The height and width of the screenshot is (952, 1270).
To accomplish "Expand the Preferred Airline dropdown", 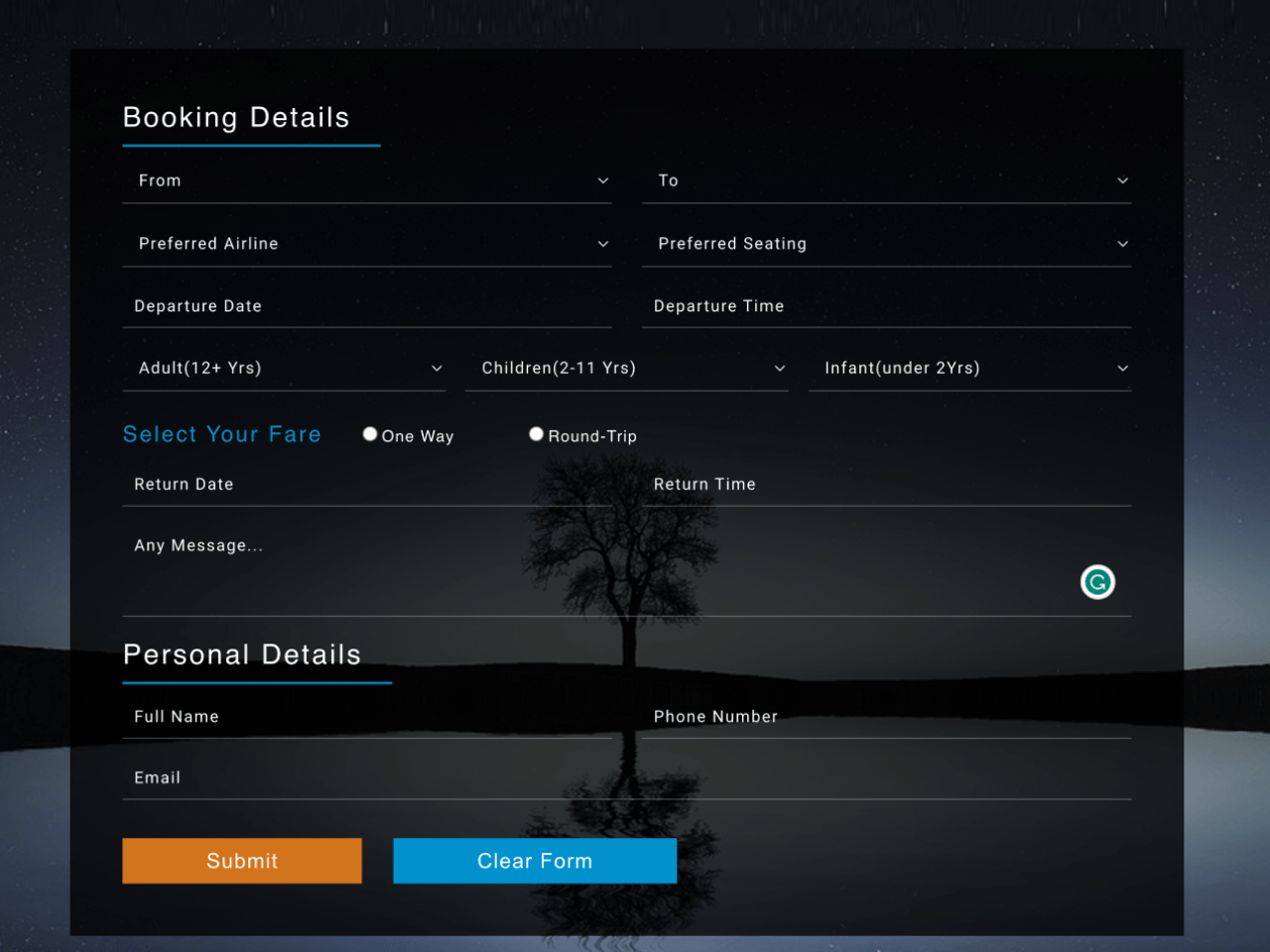I will [x=367, y=243].
